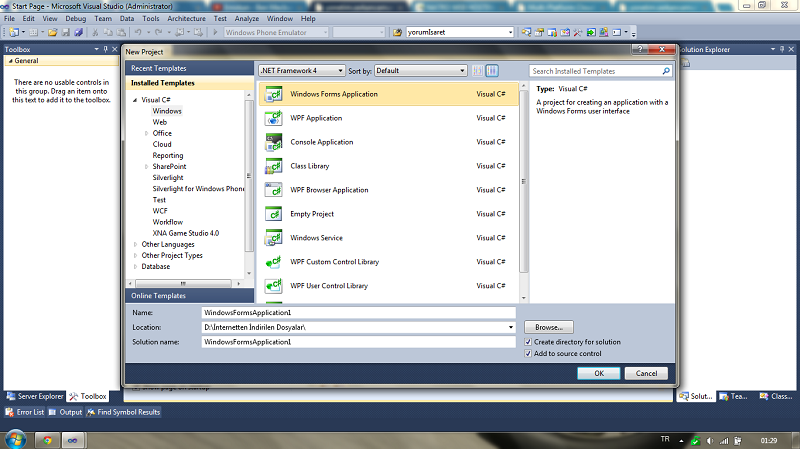This screenshot has height=449, width=800.
Task: Select the XNA Game Studio 4.0 category
Action: (186, 233)
